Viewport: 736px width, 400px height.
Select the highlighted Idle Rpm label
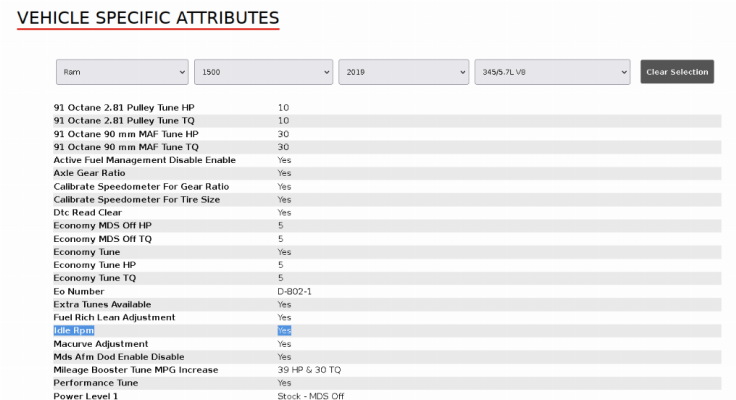(x=74, y=331)
